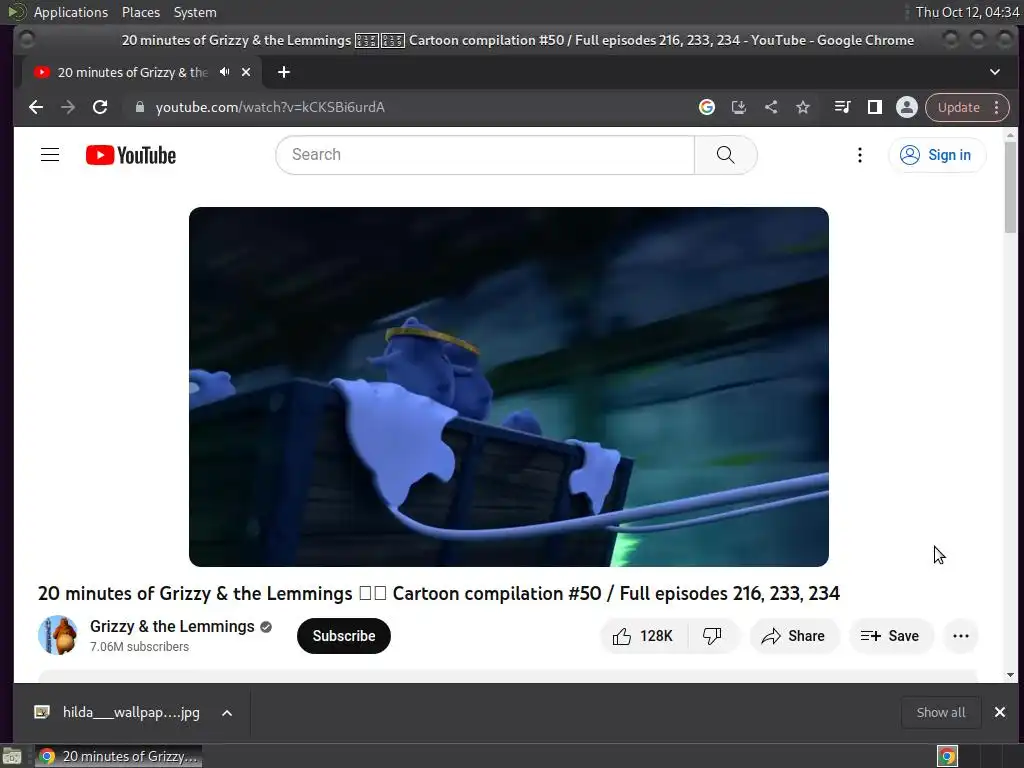1024x768 pixels.
Task: Click the page vertical scrollbar thumb
Action: (x=1010, y=187)
